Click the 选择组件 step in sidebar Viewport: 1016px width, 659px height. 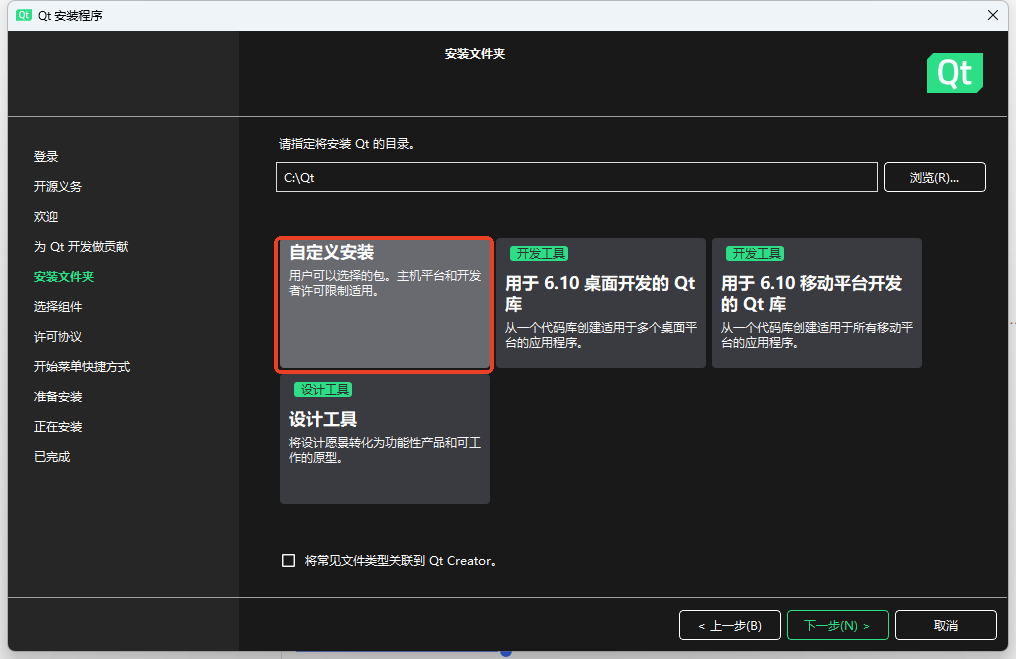58,306
